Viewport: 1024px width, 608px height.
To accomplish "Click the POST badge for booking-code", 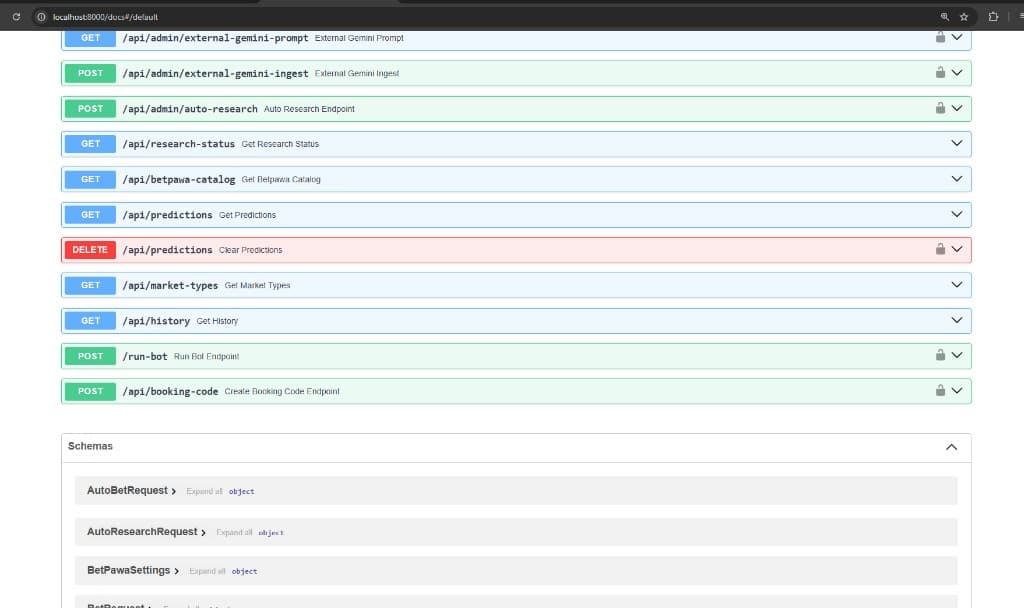I will point(90,391).
